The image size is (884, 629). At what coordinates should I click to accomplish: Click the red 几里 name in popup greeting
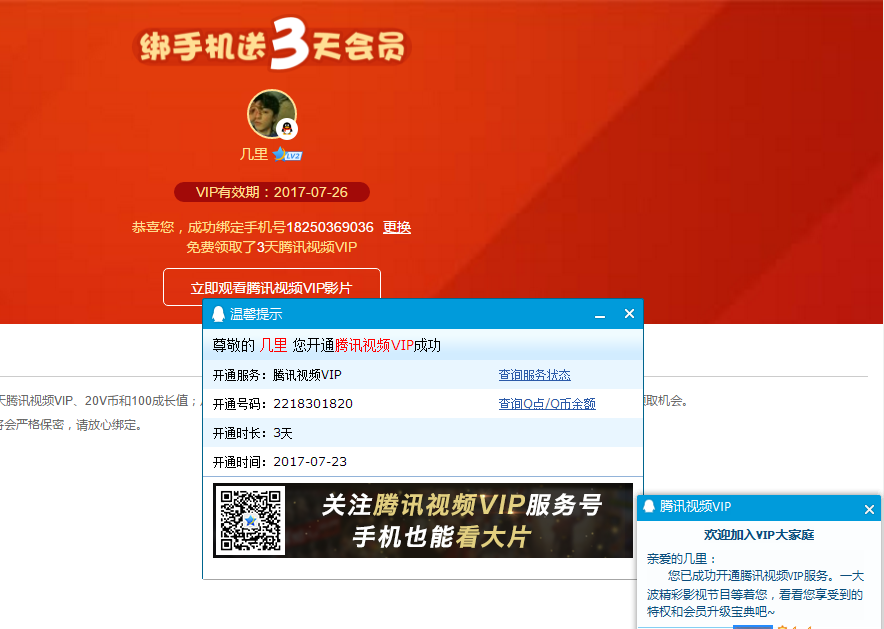click(x=273, y=345)
